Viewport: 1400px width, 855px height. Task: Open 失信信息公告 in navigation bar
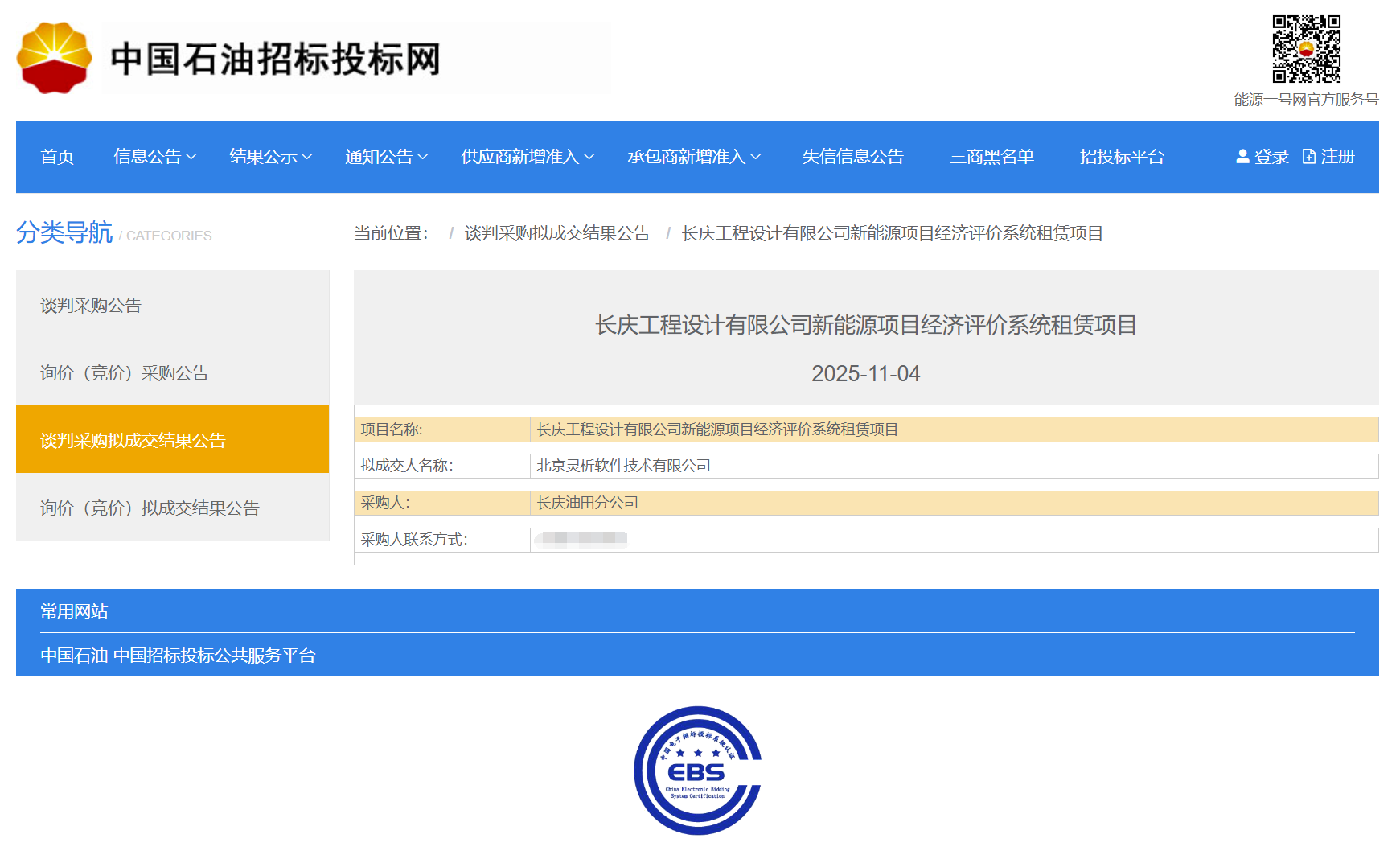pos(852,157)
